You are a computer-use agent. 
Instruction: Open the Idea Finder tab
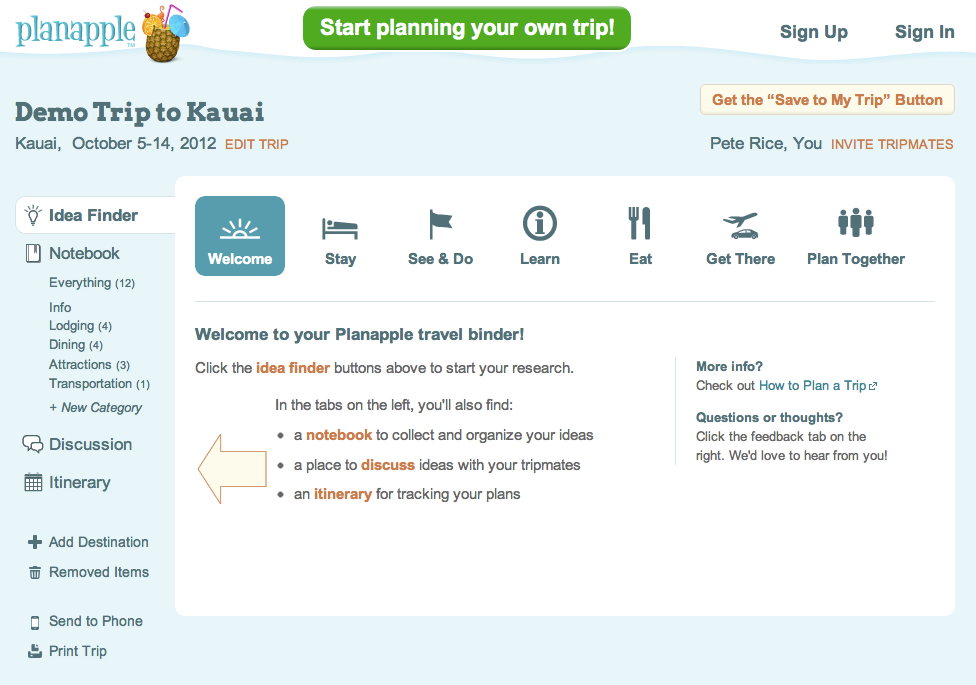pyautogui.click(x=93, y=215)
